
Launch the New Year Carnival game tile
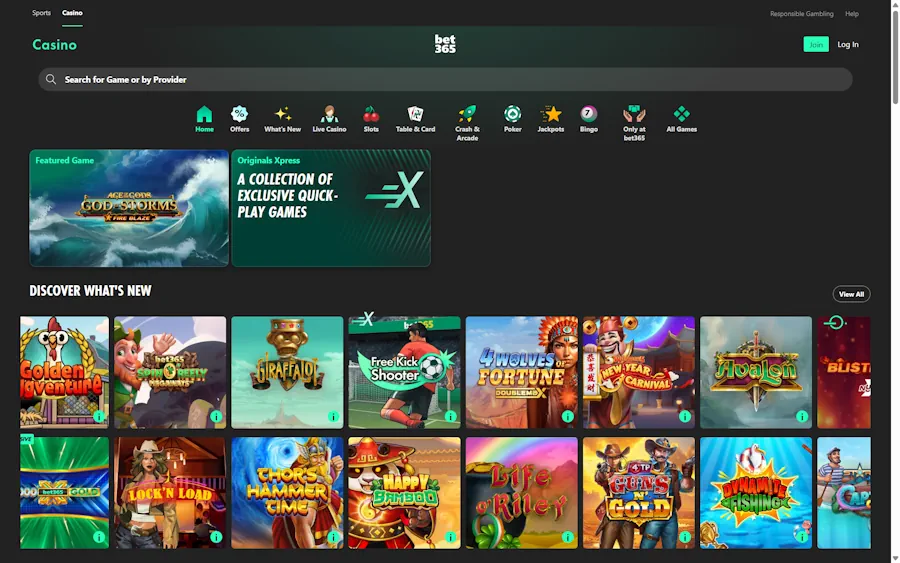pos(639,372)
